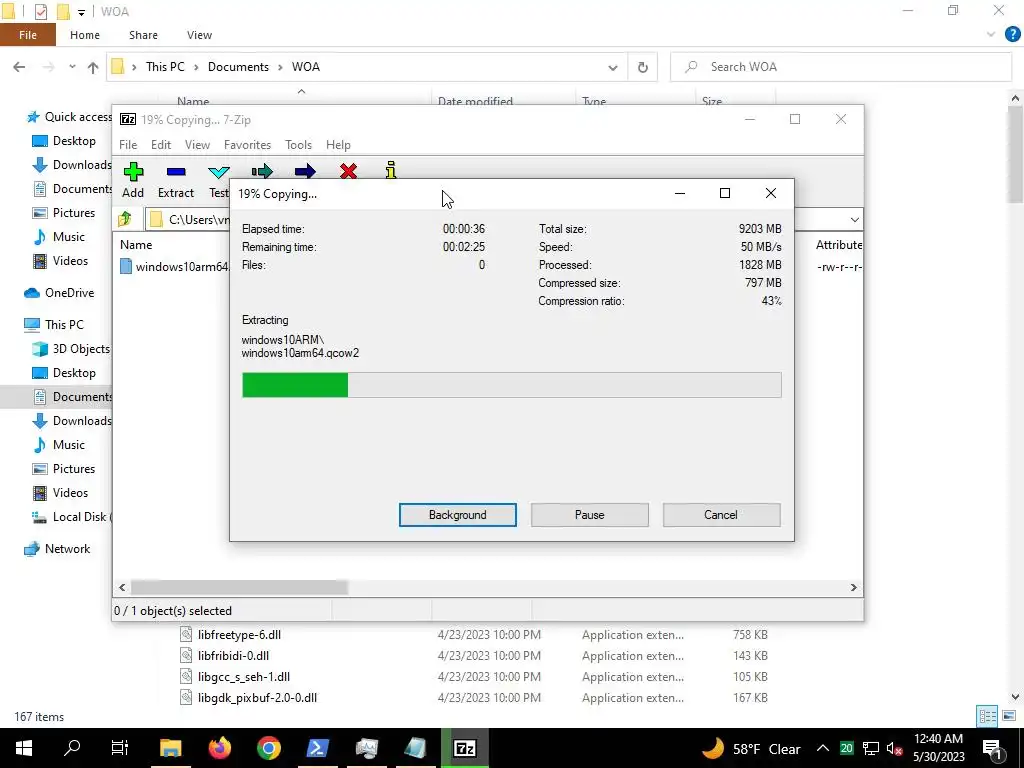Open Network in Explorer sidebar
The height and width of the screenshot is (768, 1024).
pyautogui.click(x=67, y=549)
